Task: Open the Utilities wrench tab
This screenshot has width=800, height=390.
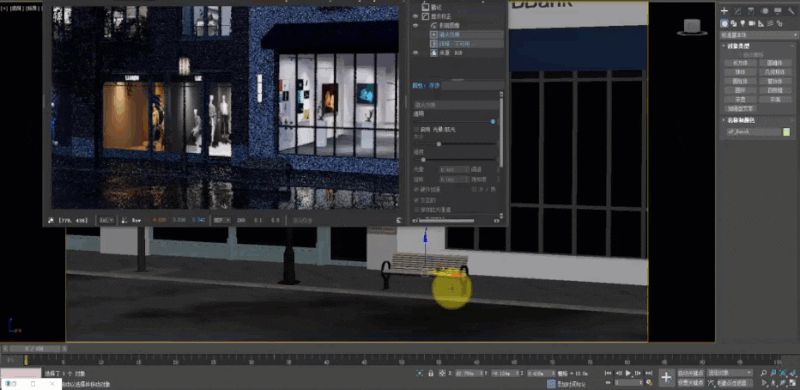Action: click(792, 11)
